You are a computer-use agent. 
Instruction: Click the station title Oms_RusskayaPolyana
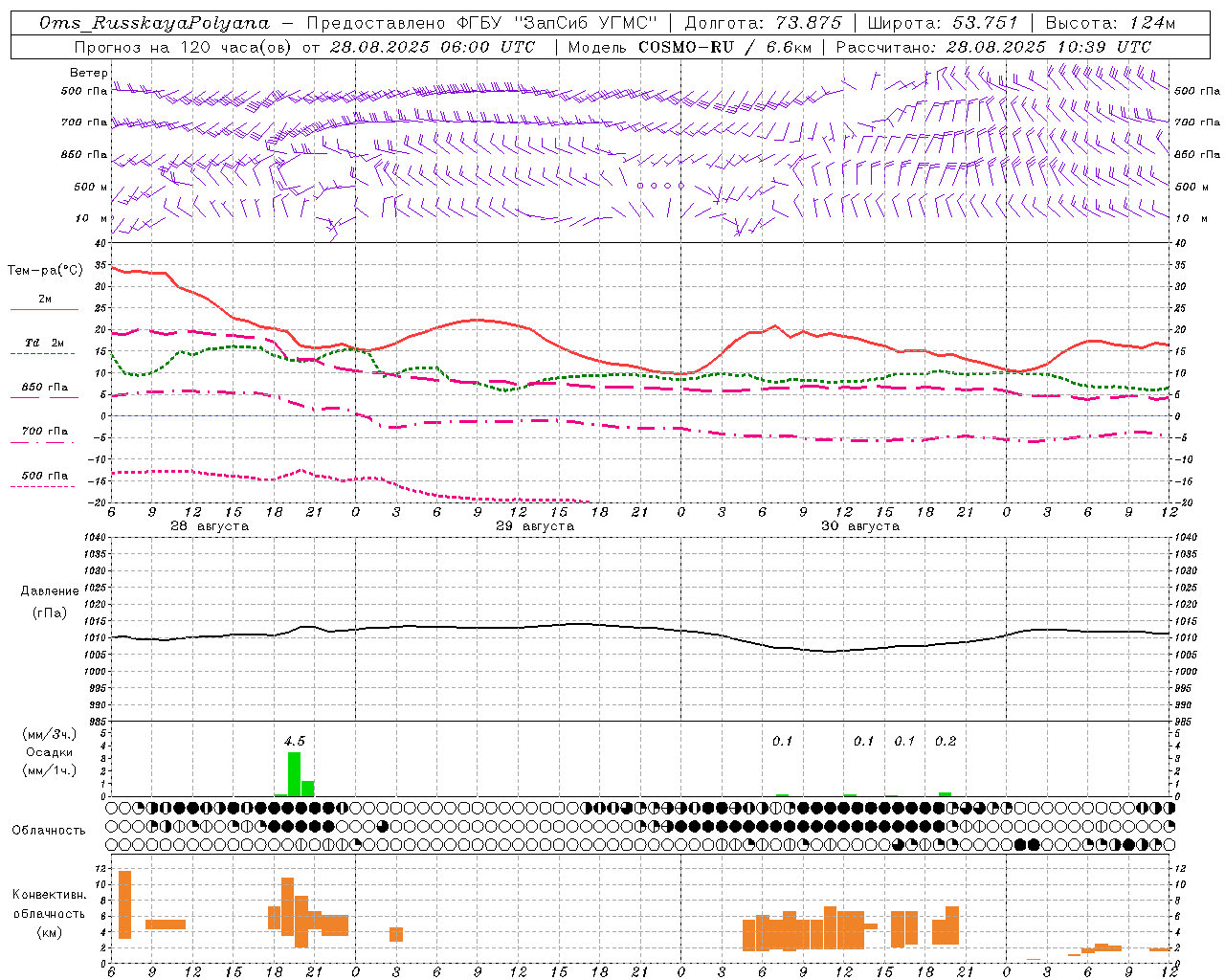pyautogui.click(x=154, y=23)
